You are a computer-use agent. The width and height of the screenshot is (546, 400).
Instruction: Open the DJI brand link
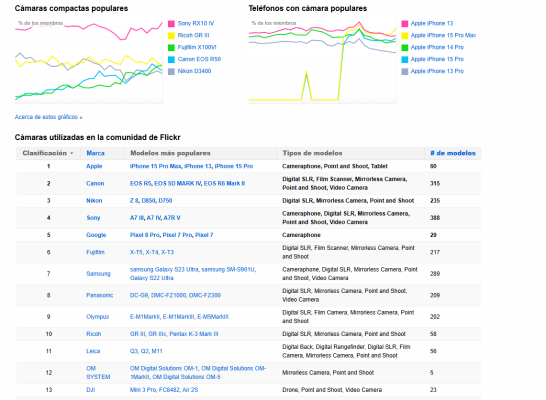coord(91,390)
